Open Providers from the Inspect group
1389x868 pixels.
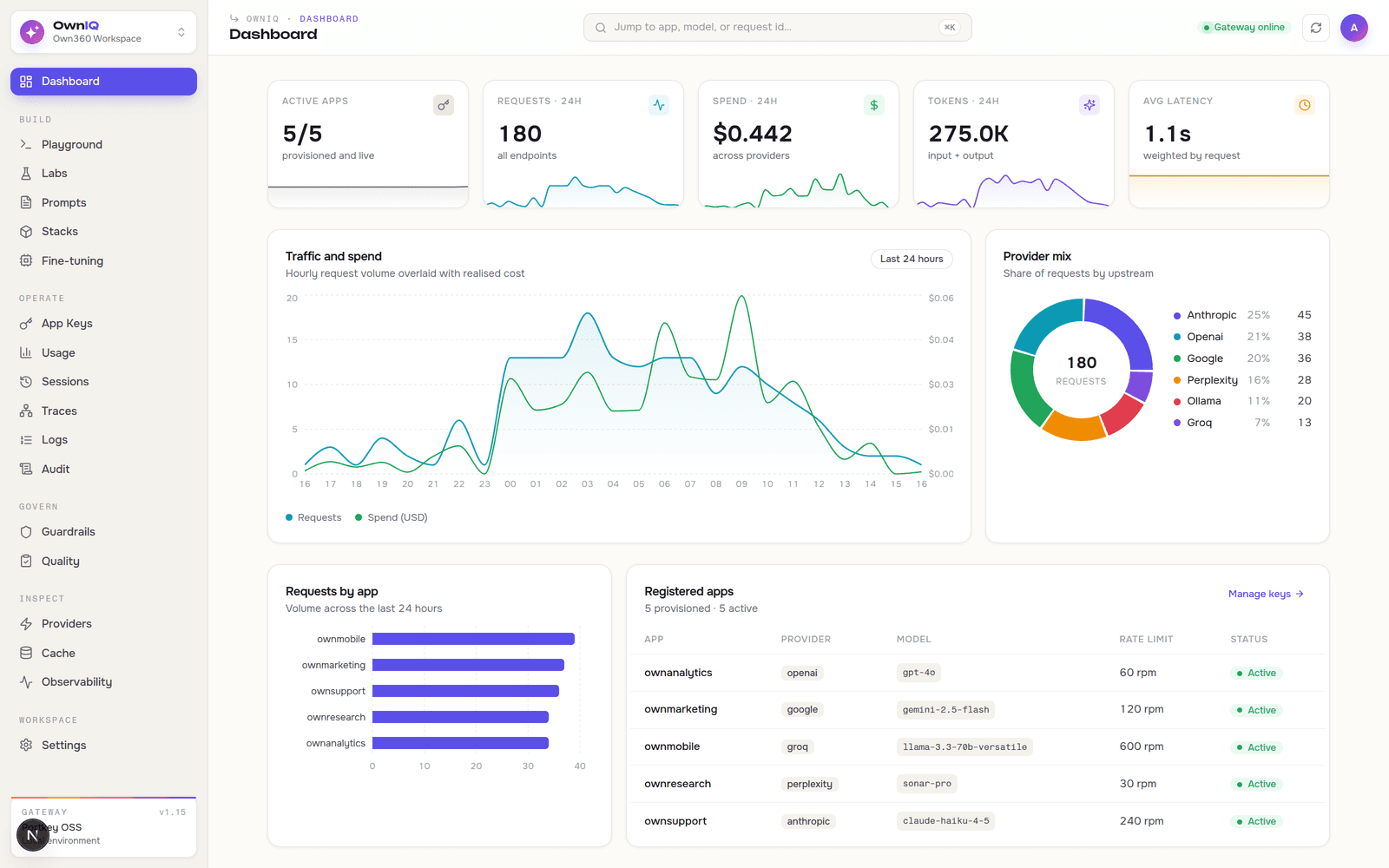(103, 624)
